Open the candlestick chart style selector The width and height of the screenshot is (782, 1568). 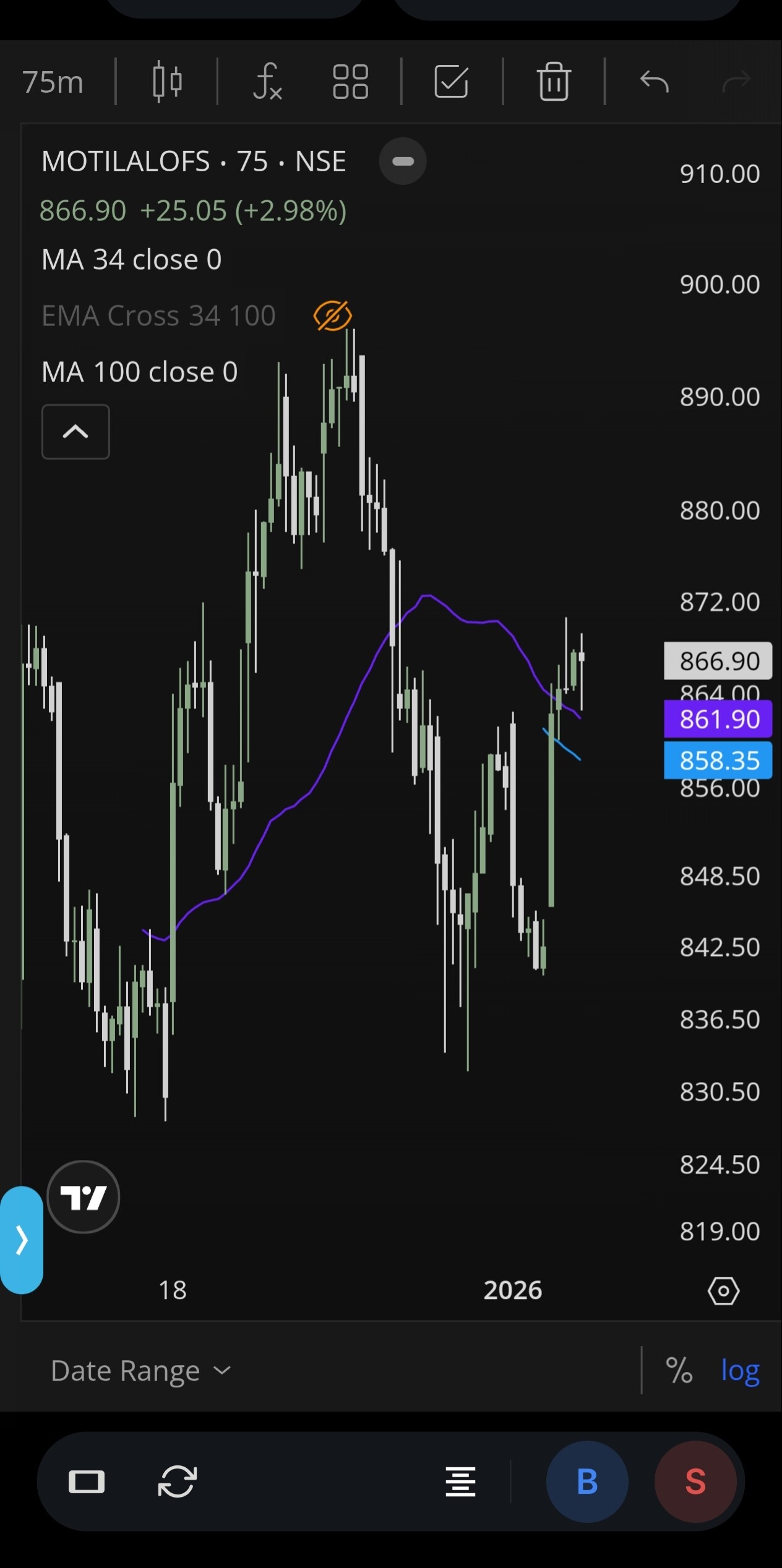167,82
